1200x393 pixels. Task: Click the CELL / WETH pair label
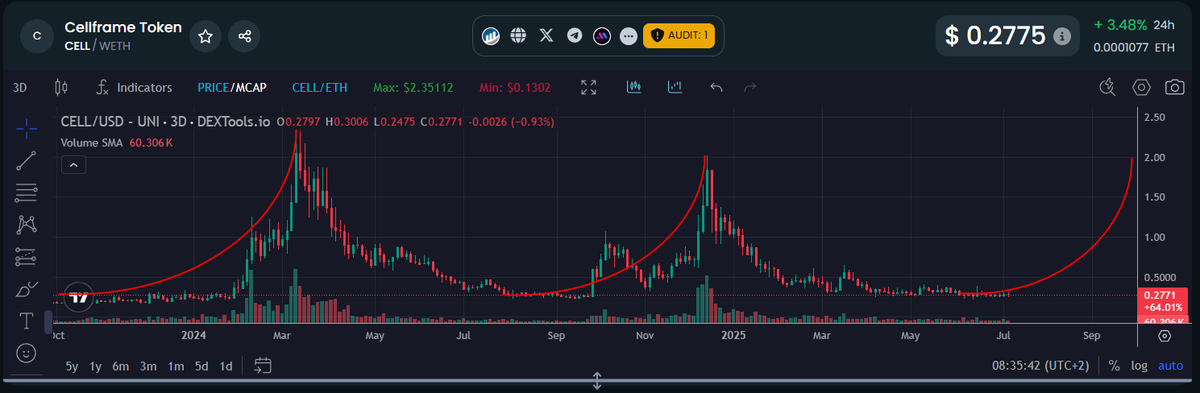point(97,46)
